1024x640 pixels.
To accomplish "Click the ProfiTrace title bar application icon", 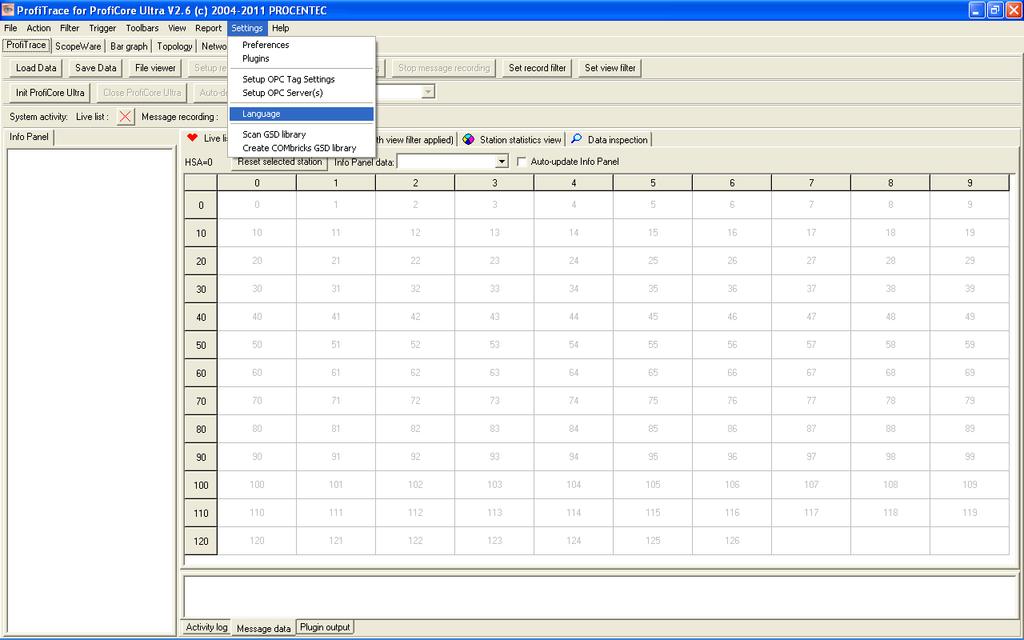I will tap(8, 10).
